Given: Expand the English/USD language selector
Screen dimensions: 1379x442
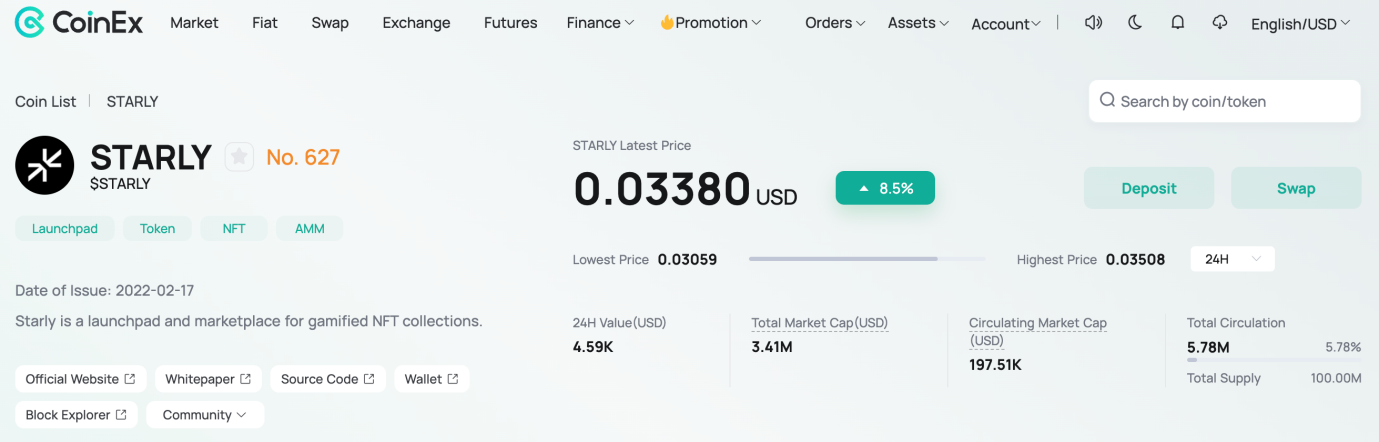Looking at the screenshot, I should click(x=1300, y=24).
